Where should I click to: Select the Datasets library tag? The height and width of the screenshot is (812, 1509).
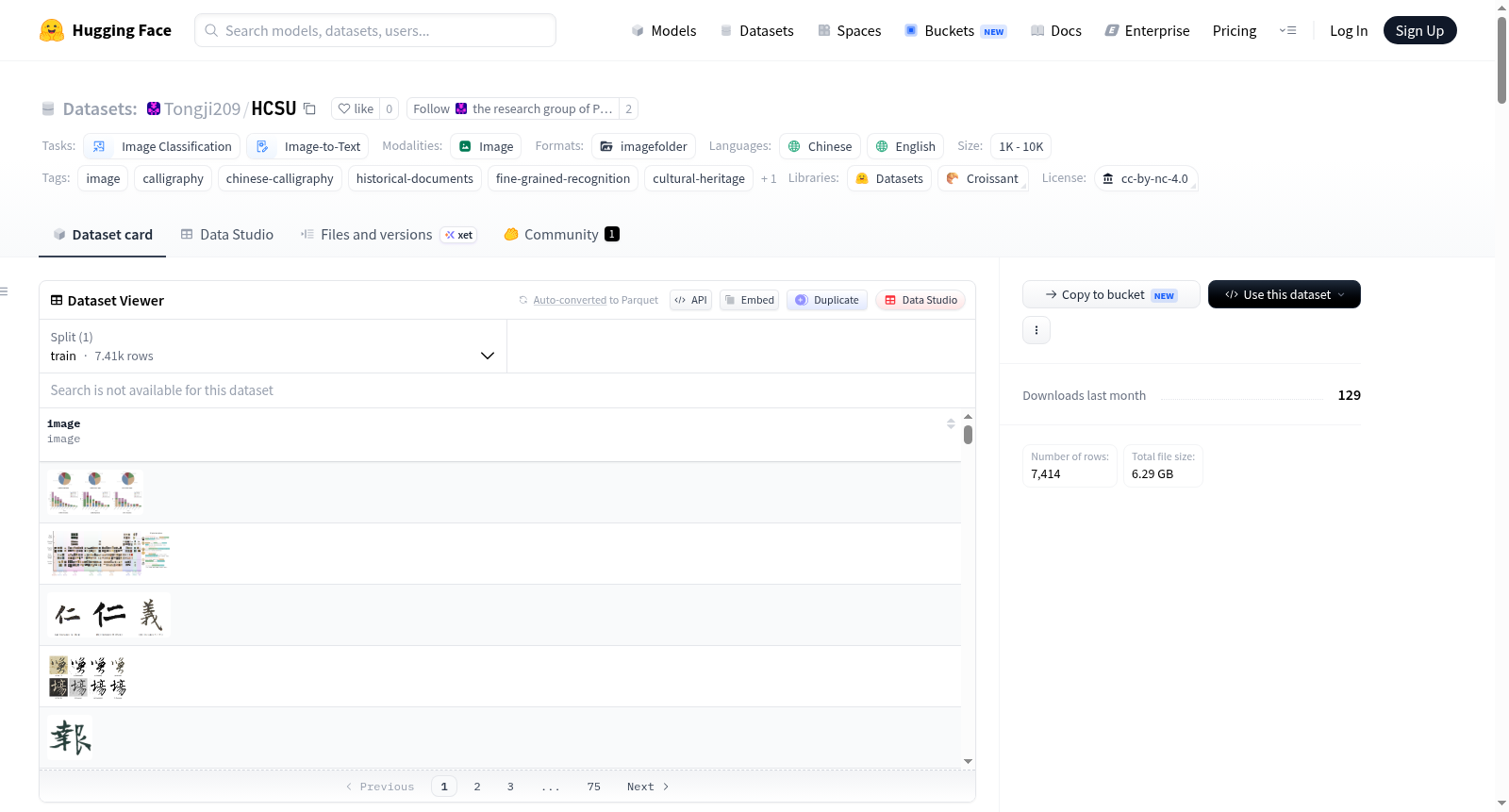(x=889, y=178)
